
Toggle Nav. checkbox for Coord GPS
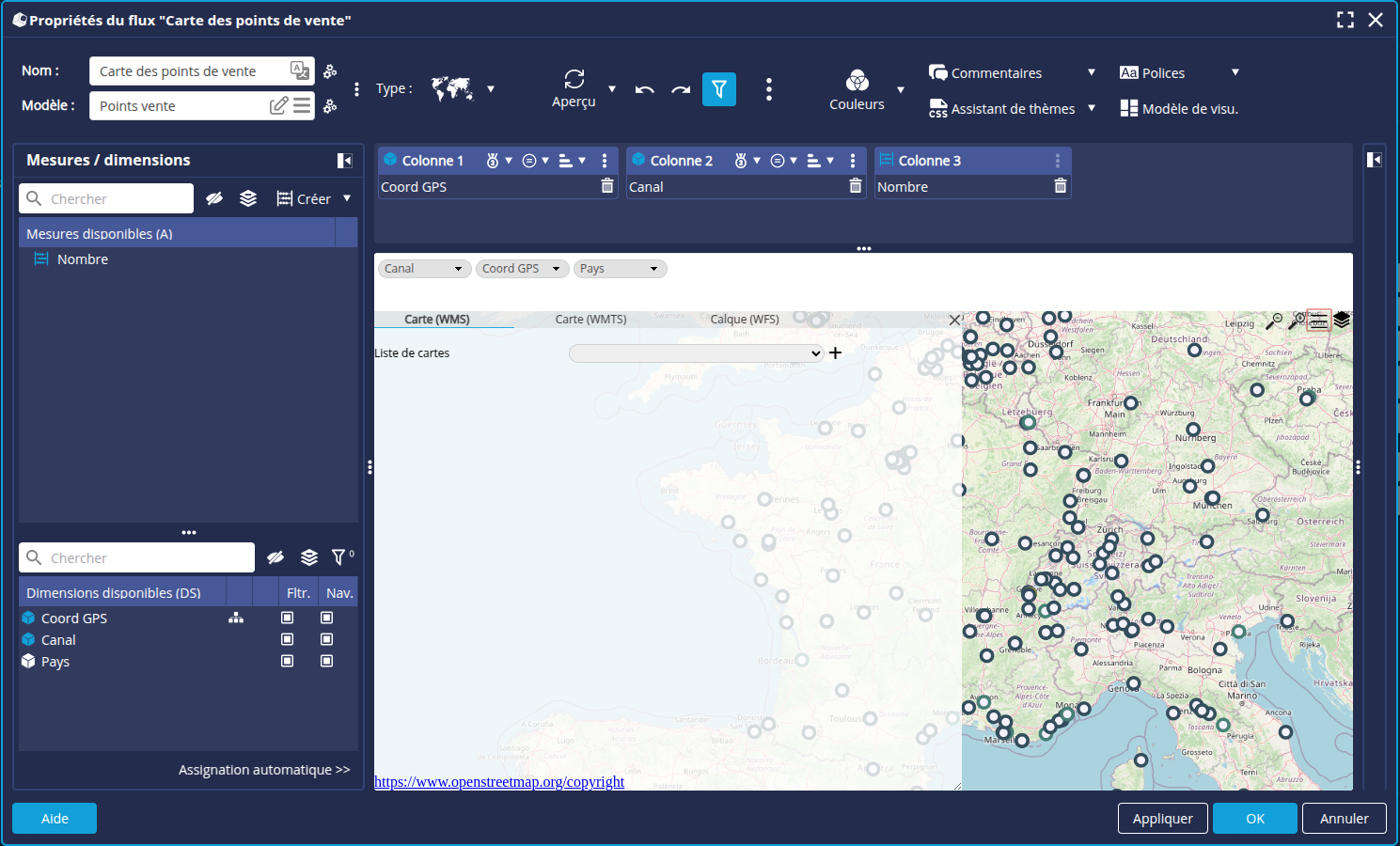pyautogui.click(x=327, y=618)
